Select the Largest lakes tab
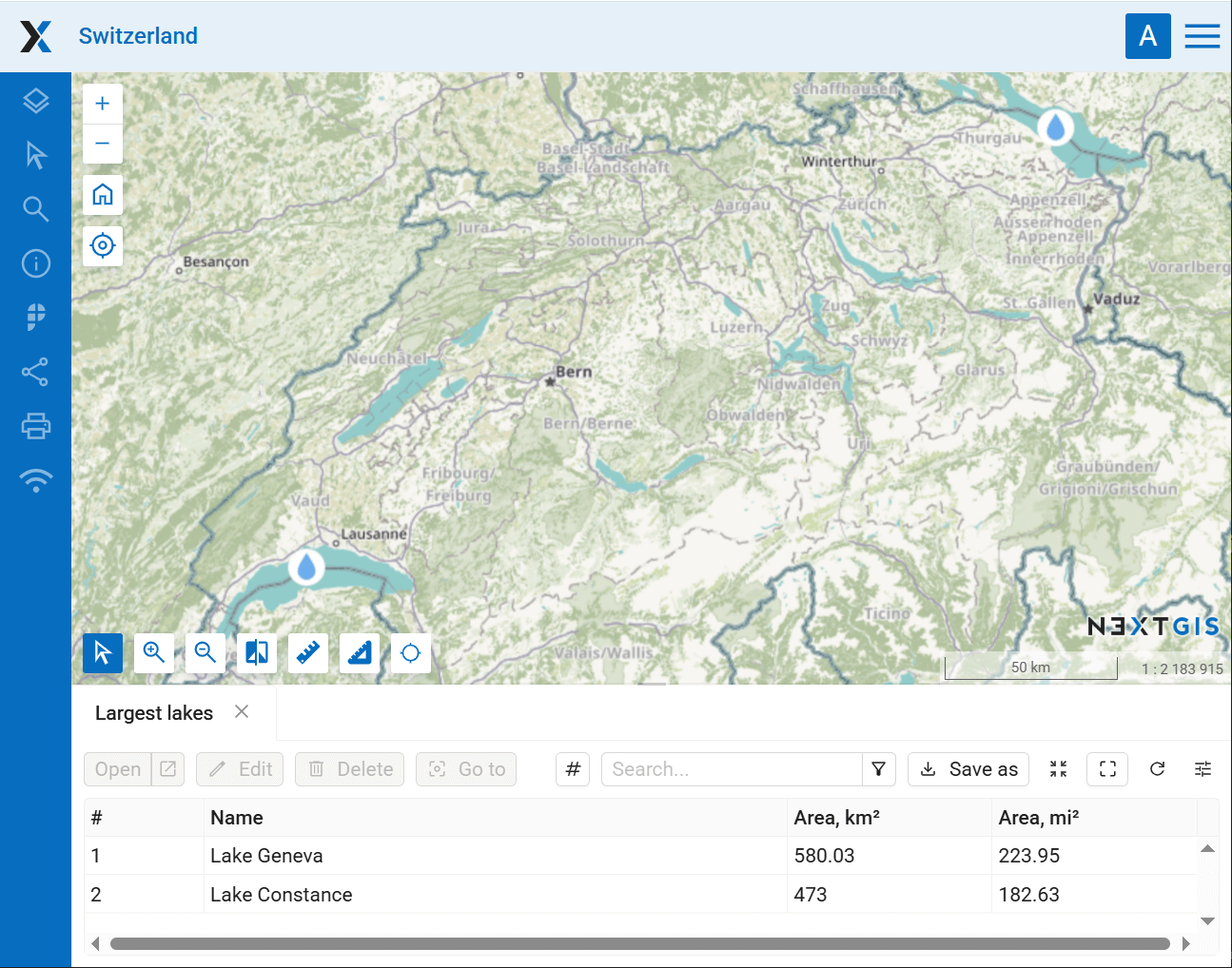Viewport: 1232px width, 968px height. point(154,713)
